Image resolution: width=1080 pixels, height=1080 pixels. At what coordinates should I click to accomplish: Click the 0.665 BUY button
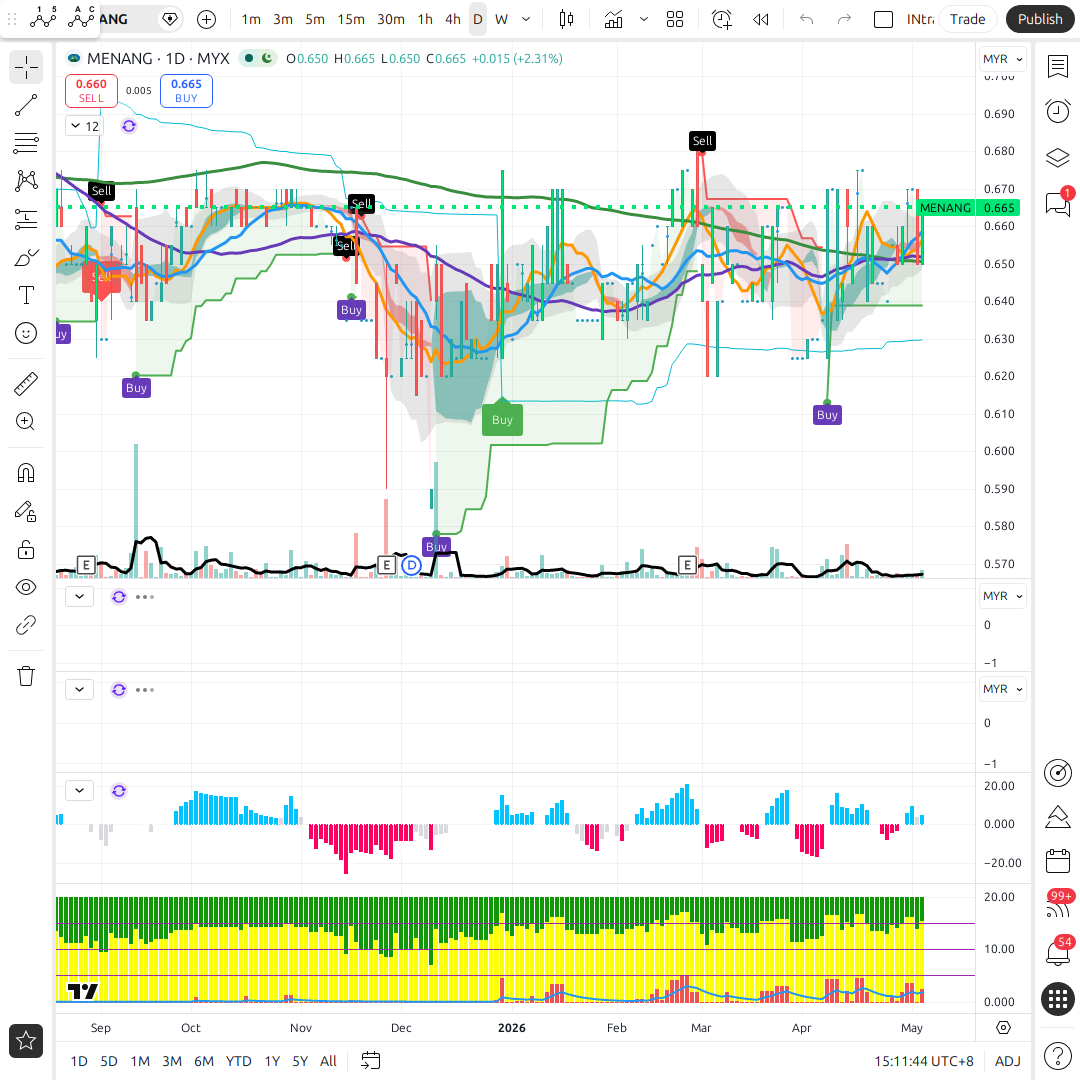point(186,90)
